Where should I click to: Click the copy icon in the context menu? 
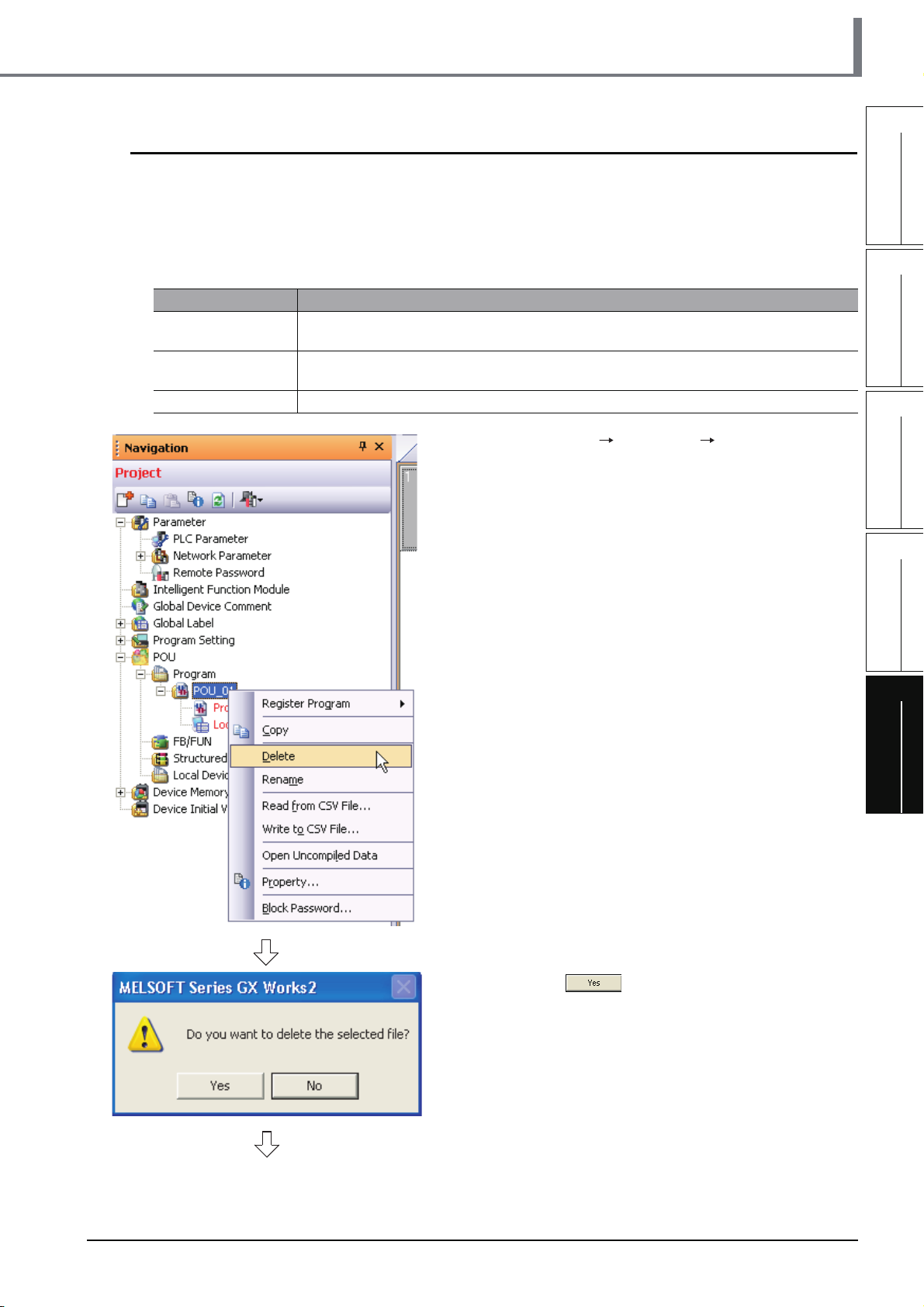pos(242,731)
